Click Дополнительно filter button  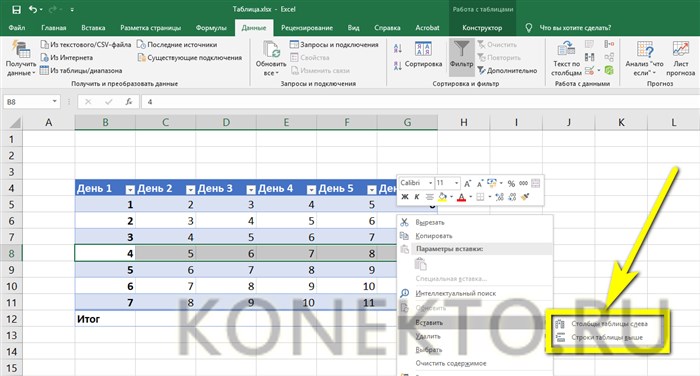pos(507,71)
